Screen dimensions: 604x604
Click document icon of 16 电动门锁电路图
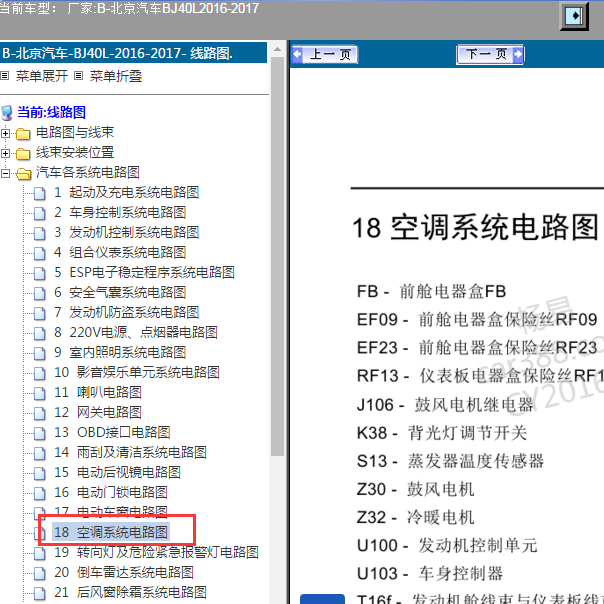(39, 494)
